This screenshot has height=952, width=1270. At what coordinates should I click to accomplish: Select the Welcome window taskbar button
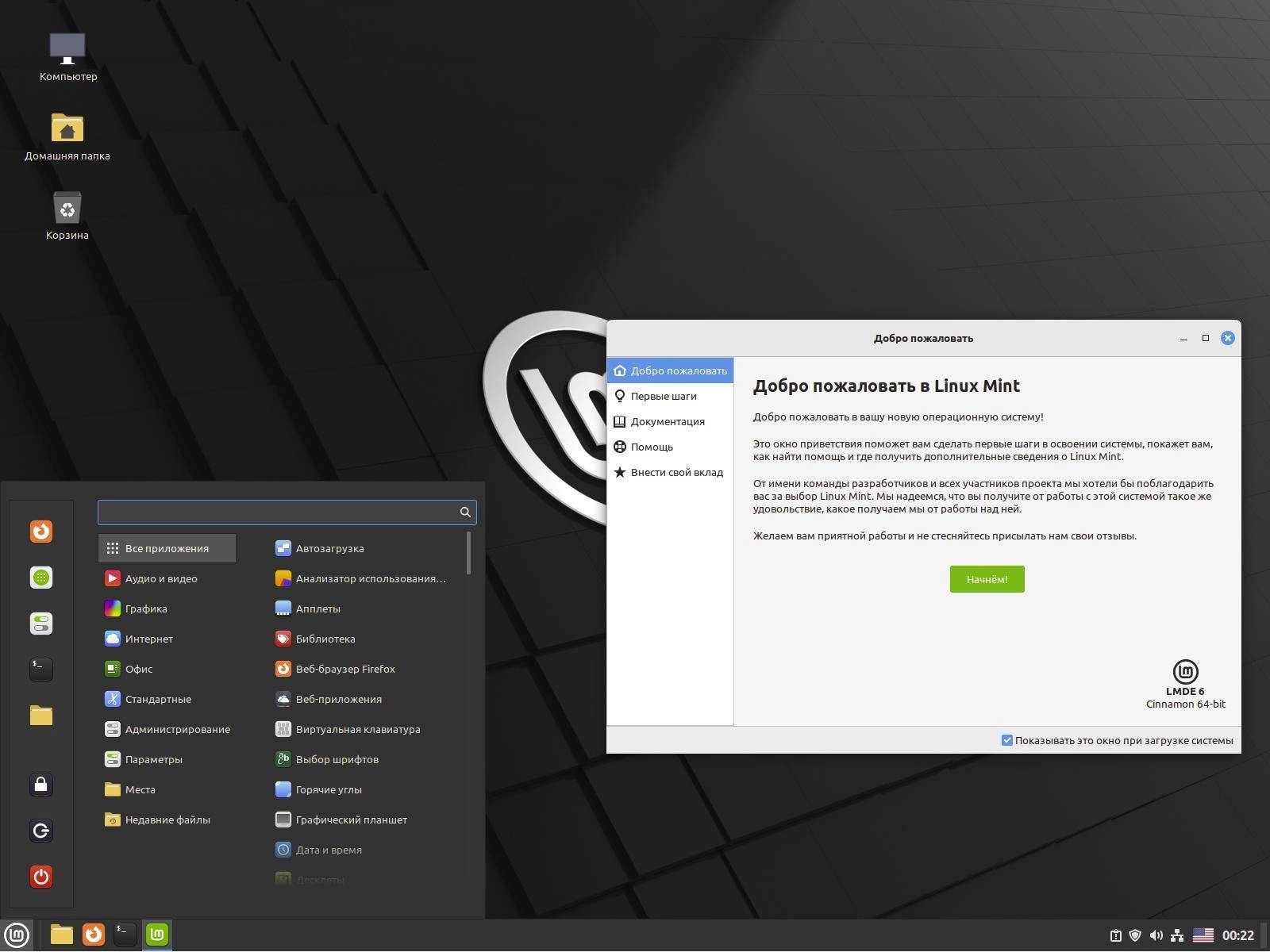pos(157,935)
